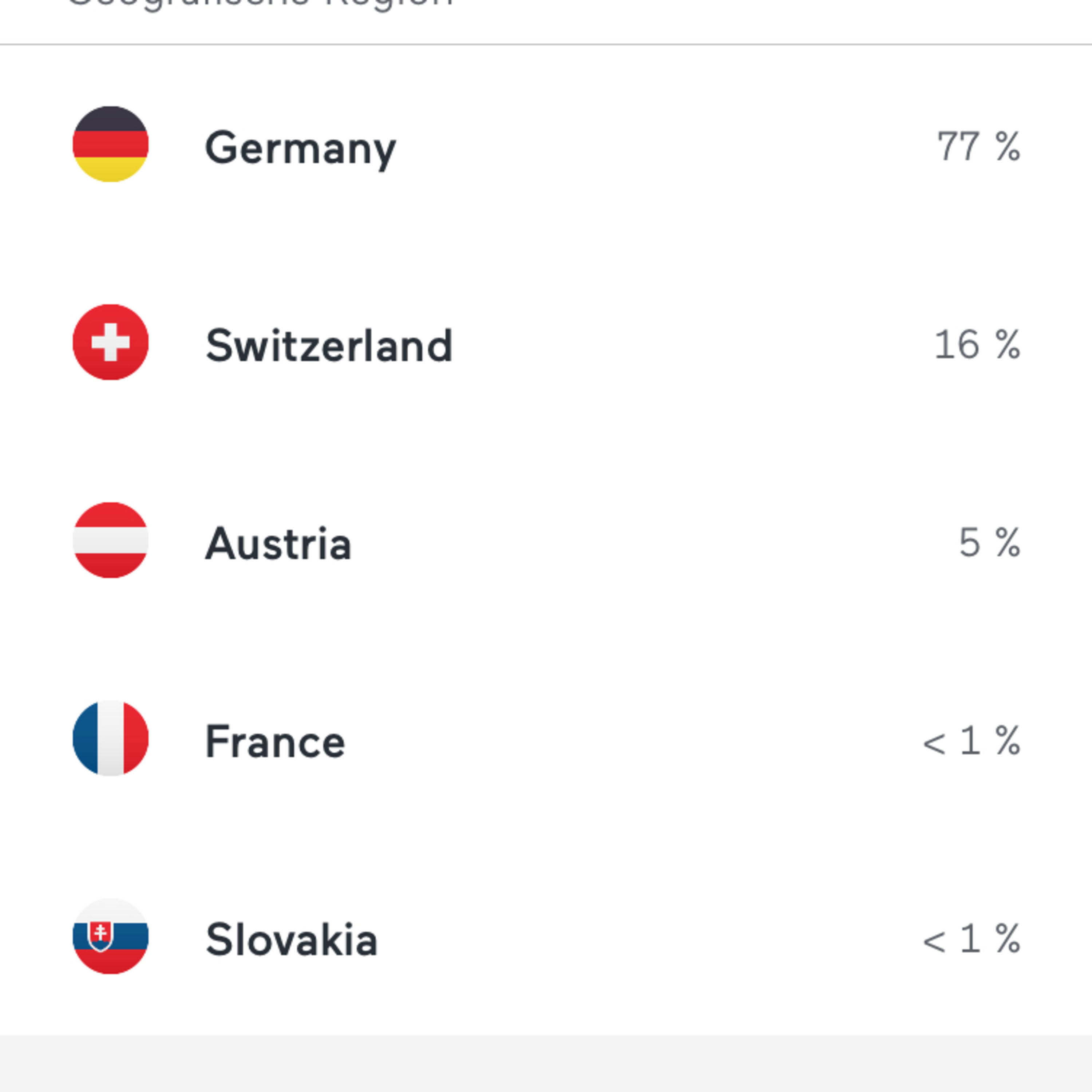Screen dimensions: 1092x1092
Task: Click the France flag icon
Action: click(111, 738)
